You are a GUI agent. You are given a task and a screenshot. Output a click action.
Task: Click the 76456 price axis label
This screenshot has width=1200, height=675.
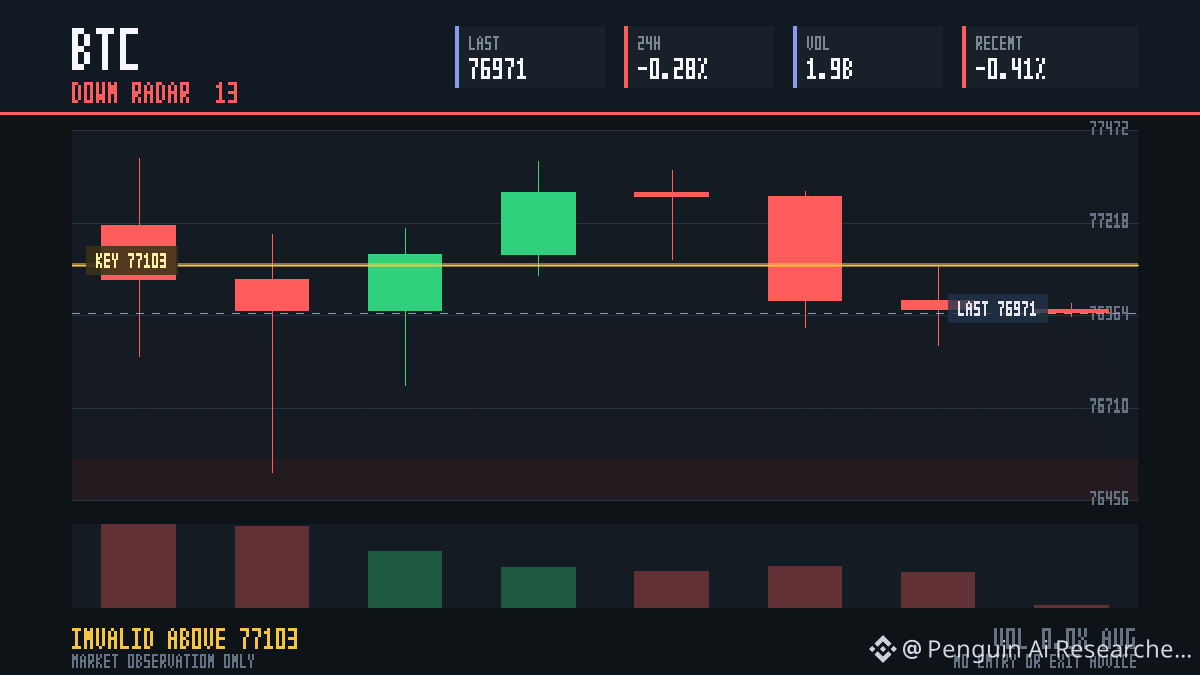tap(1109, 498)
